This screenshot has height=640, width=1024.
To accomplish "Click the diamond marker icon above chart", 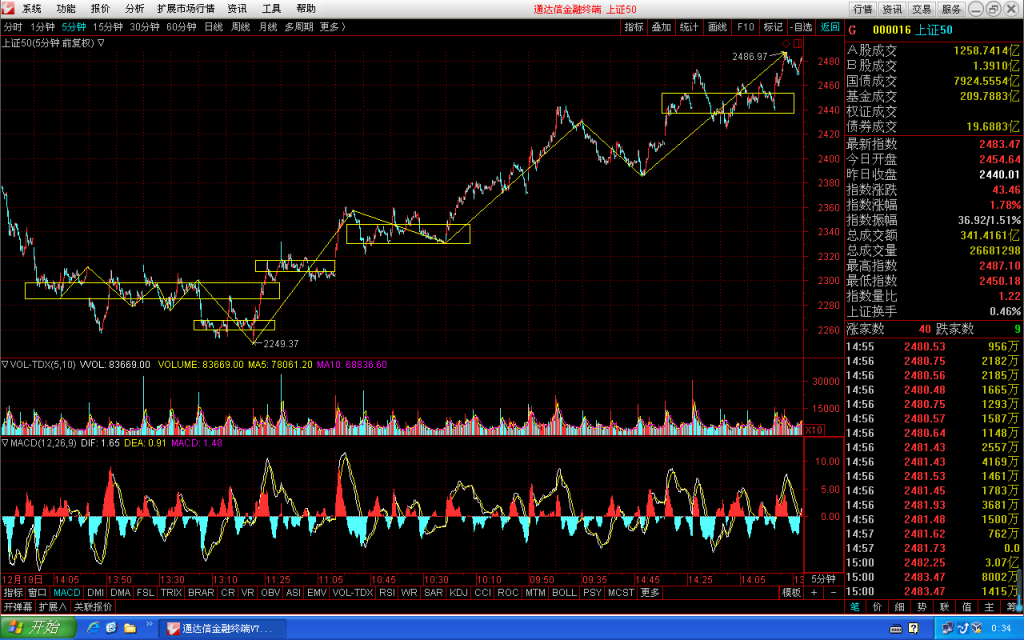I will (x=786, y=43).
